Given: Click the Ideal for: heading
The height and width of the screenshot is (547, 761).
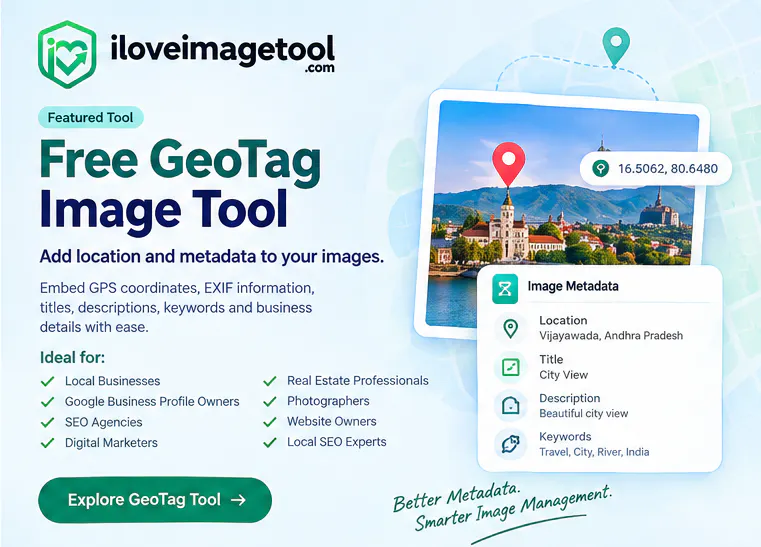Looking at the screenshot, I should pos(72,358).
